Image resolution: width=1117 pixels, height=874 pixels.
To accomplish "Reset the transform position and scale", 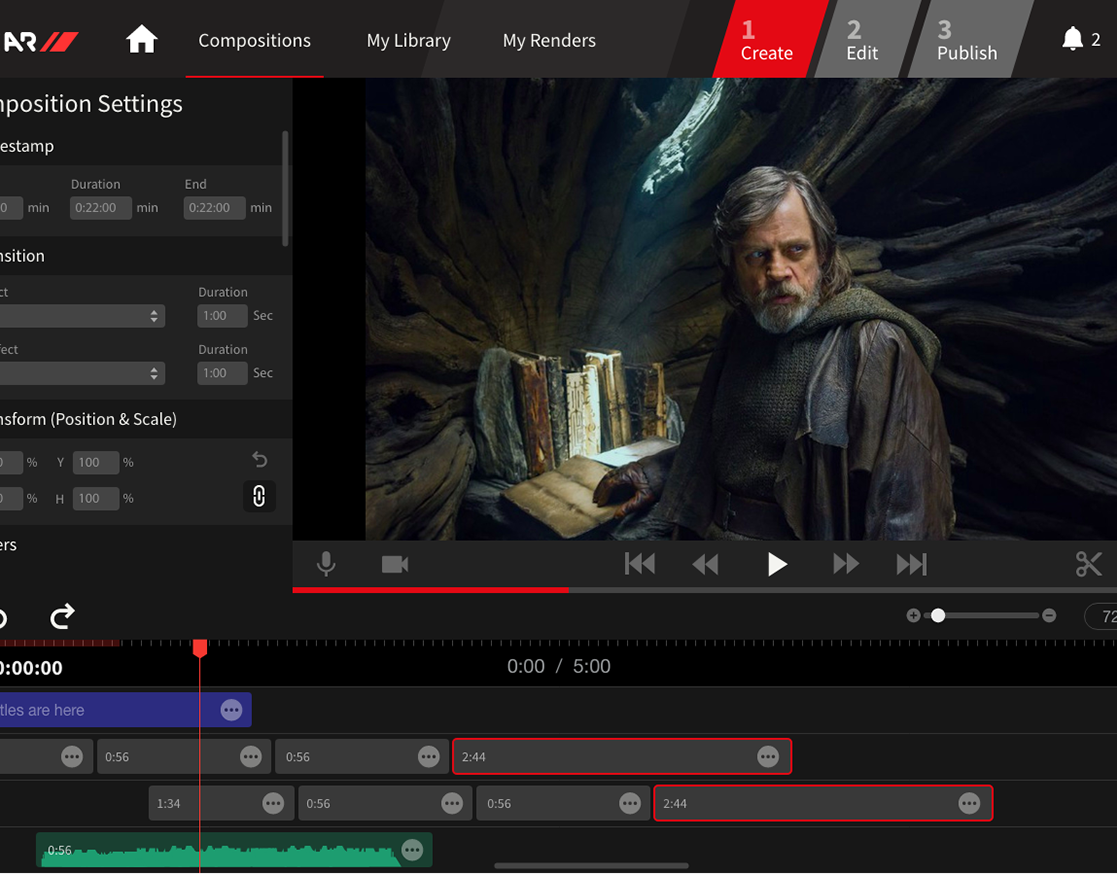I will point(259,460).
